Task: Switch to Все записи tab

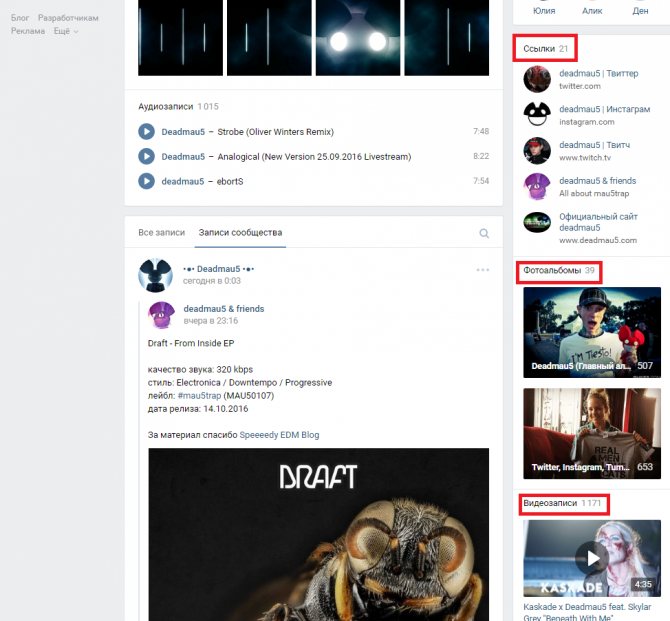Action: pos(162,233)
